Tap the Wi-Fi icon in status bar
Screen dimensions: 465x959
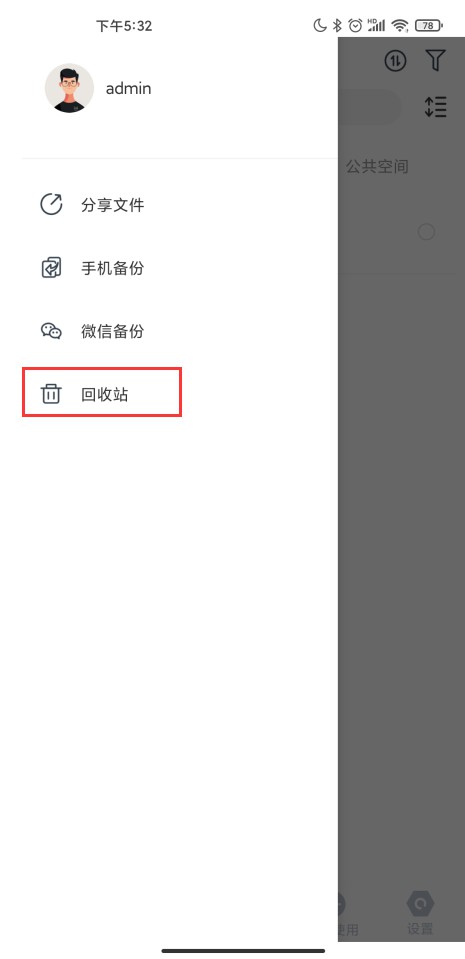tap(400, 26)
